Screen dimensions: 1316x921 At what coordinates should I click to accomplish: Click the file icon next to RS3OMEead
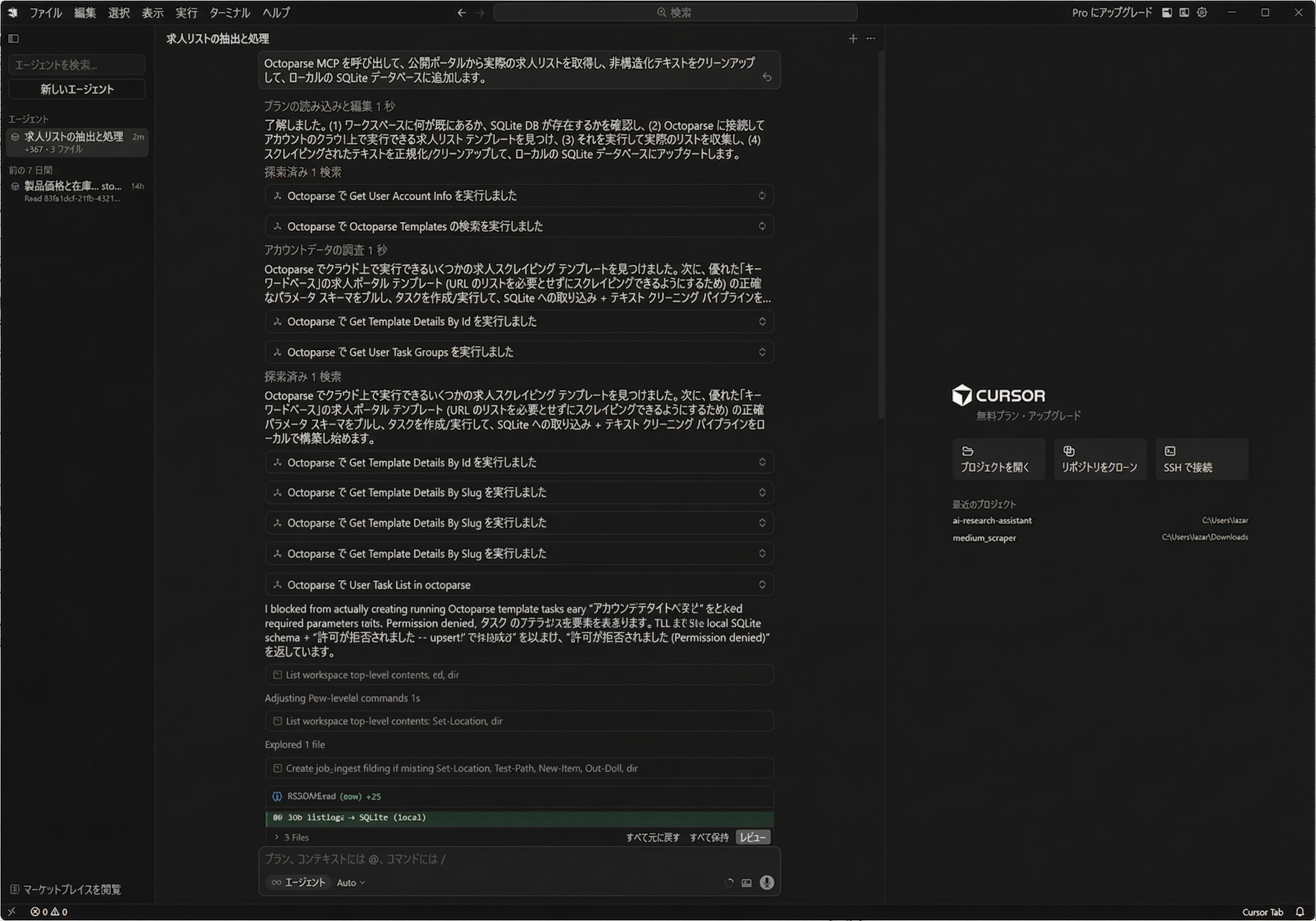click(277, 796)
